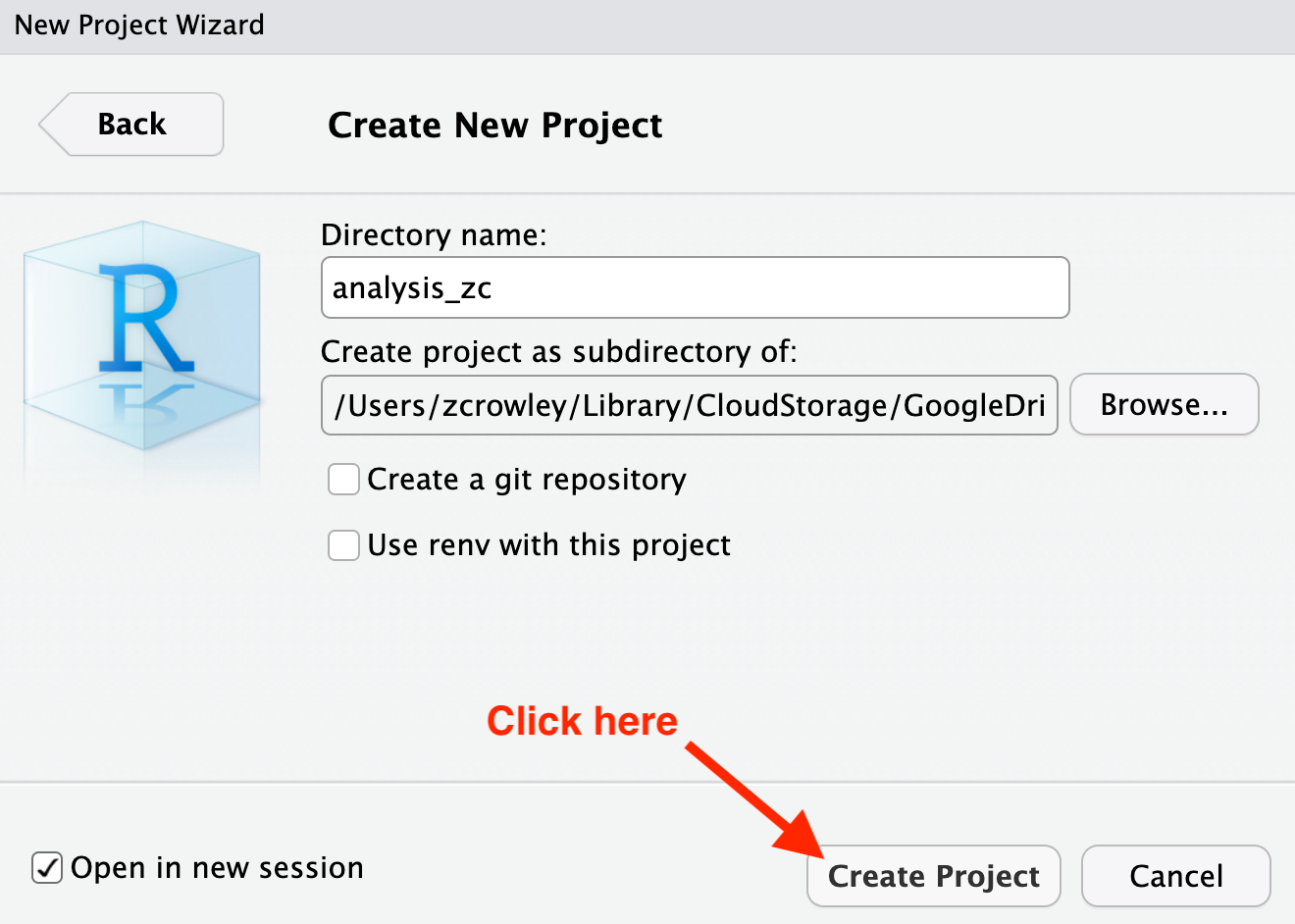Cancel the new project wizard
Viewport: 1295px width, 924px height.
[x=1175, y=875]
